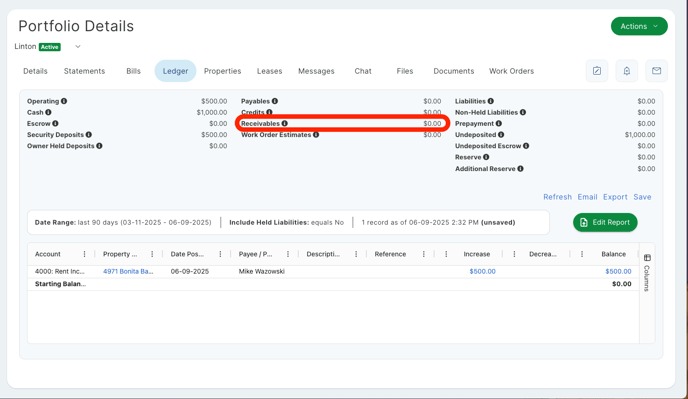Click the info icon next to Undeposited

coord(501,135)
